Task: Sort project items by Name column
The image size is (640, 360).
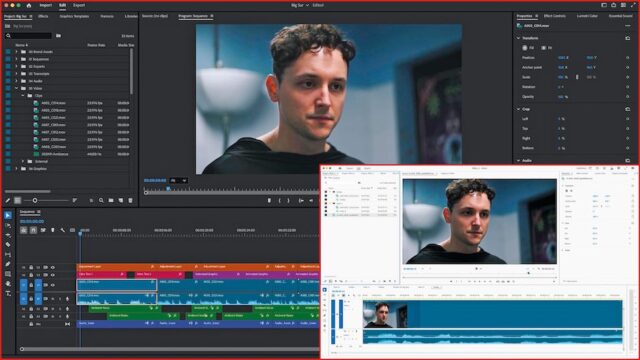Action: pyautogui.click(x=21, y=45)
